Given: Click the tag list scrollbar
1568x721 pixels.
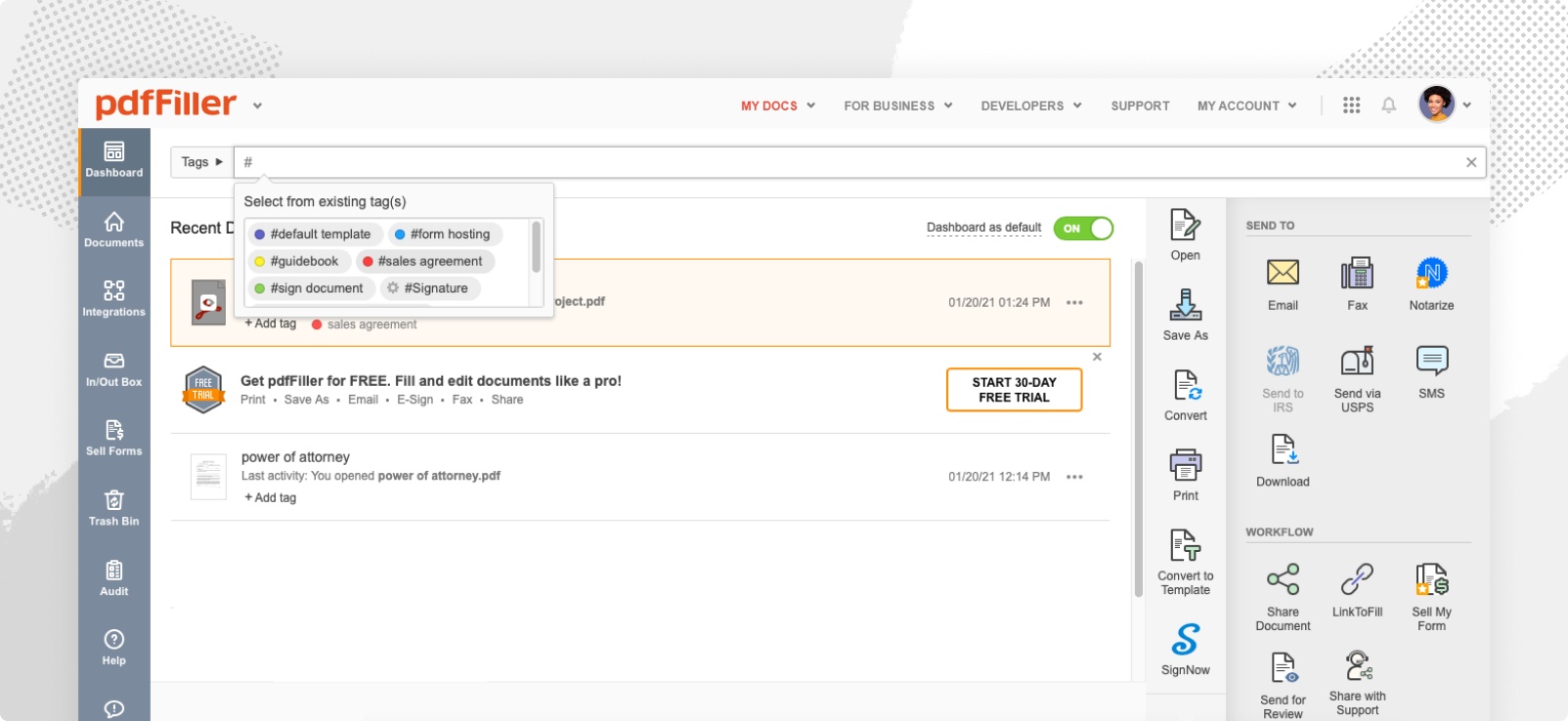Looking at the screenshot, I should (x=536, y=246).
